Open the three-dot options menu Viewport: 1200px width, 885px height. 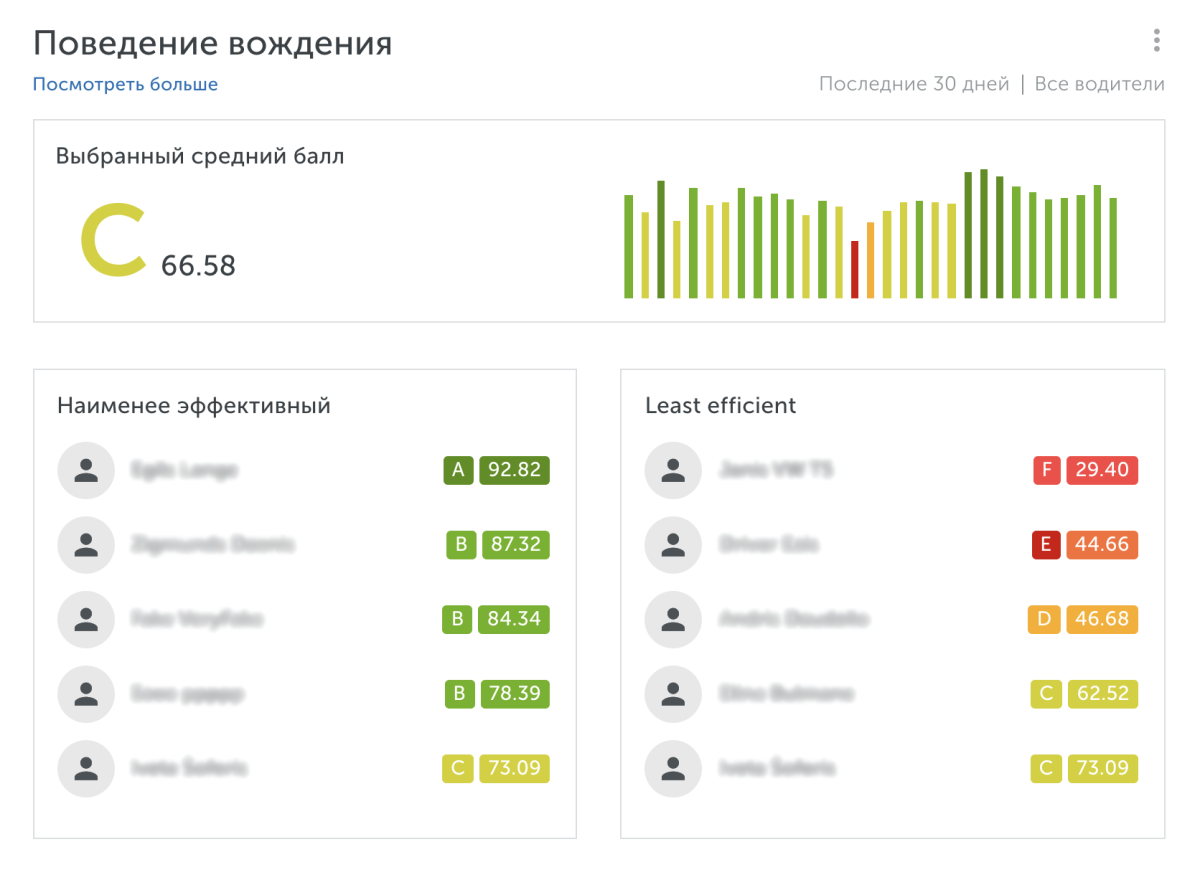click(x=1156, y=41)
